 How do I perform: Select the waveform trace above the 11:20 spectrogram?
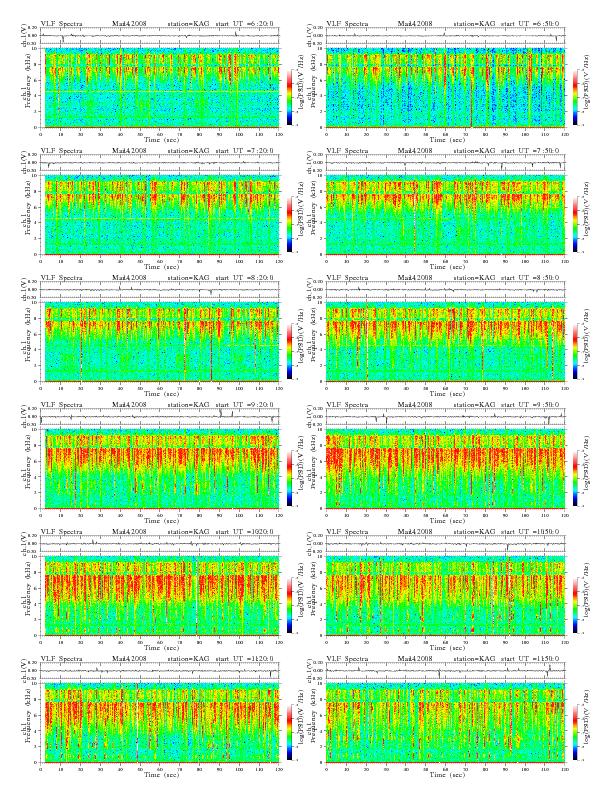(x=160, y=671)
